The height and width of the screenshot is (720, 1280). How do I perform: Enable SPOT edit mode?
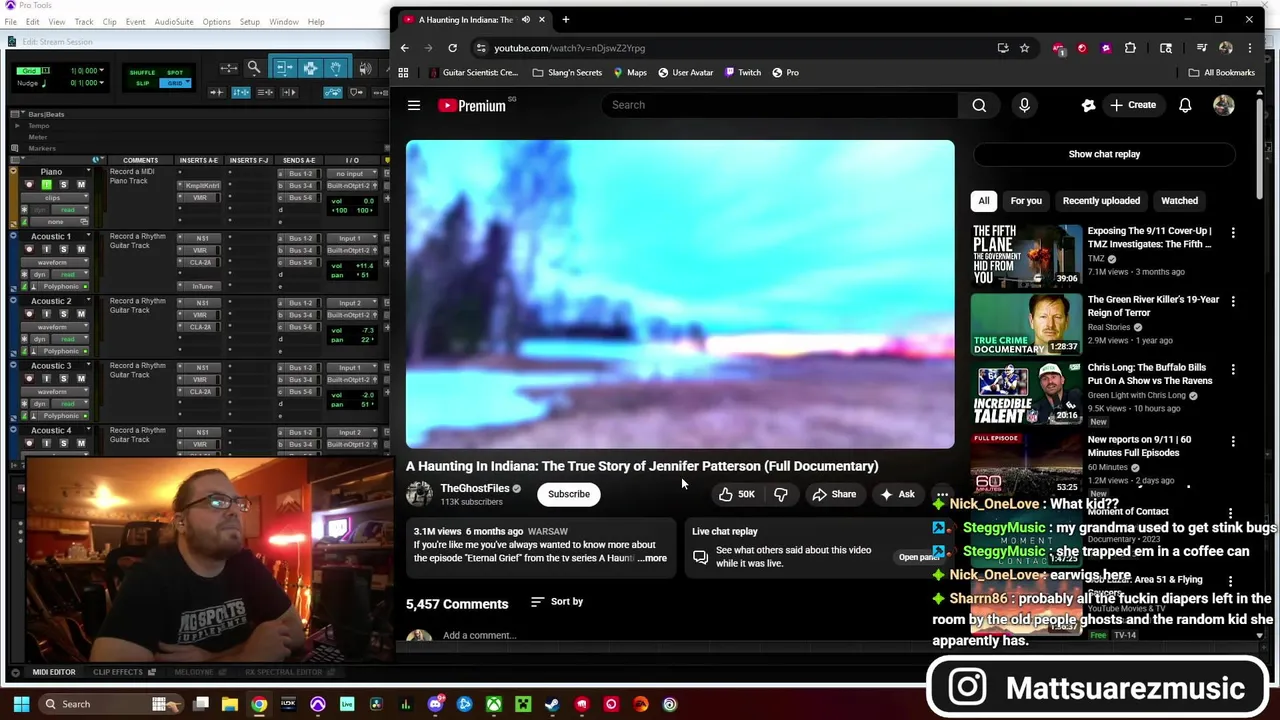(x=175, y=72)
